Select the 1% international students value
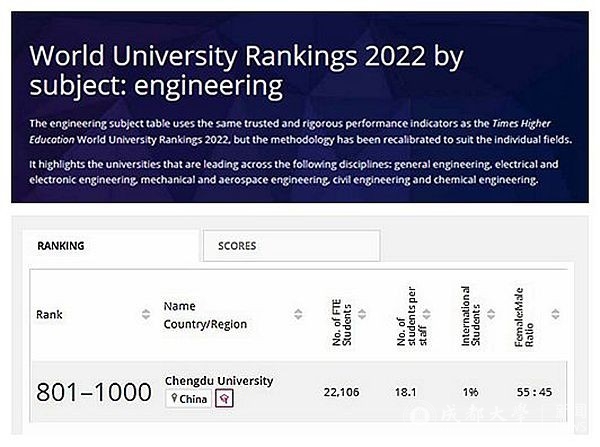Screen dimensions: 600x447 point(470,392)
